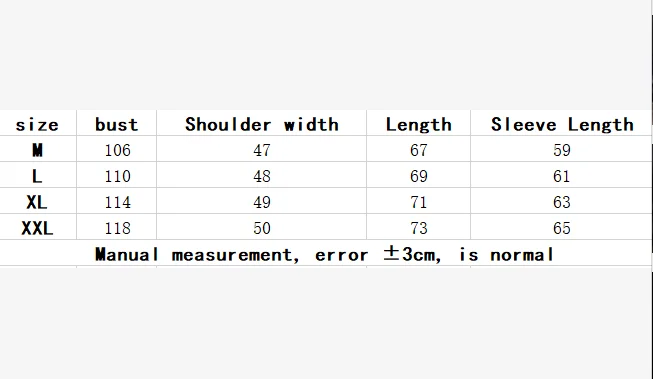The image size is (653, 379).
Task: Click the 'size' column header
Action: [37, 125]
